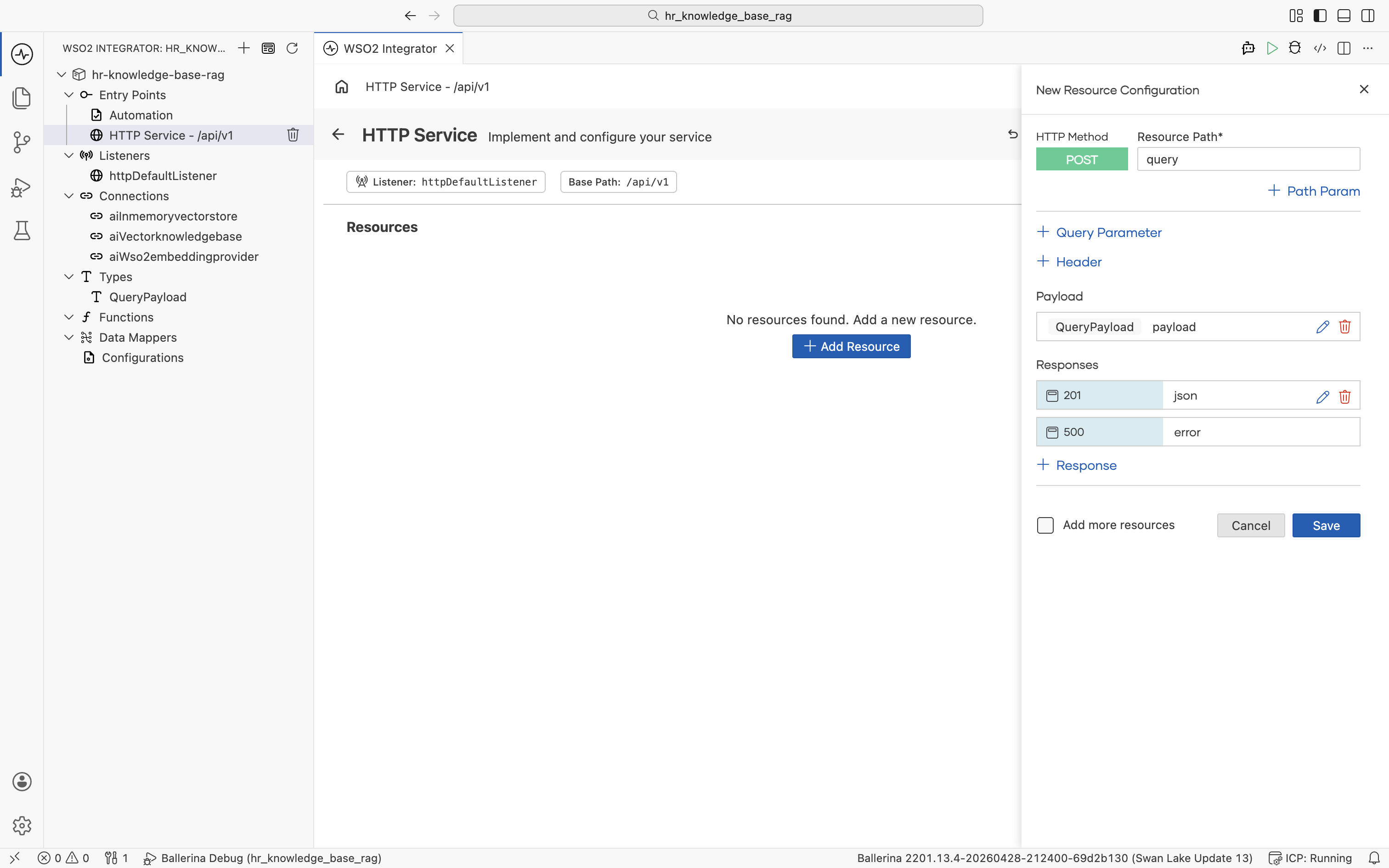The height and width of the screenshot is (868, 1389).
Task: Close the New Resource Configuration panel
Action: coord(1364,89)
